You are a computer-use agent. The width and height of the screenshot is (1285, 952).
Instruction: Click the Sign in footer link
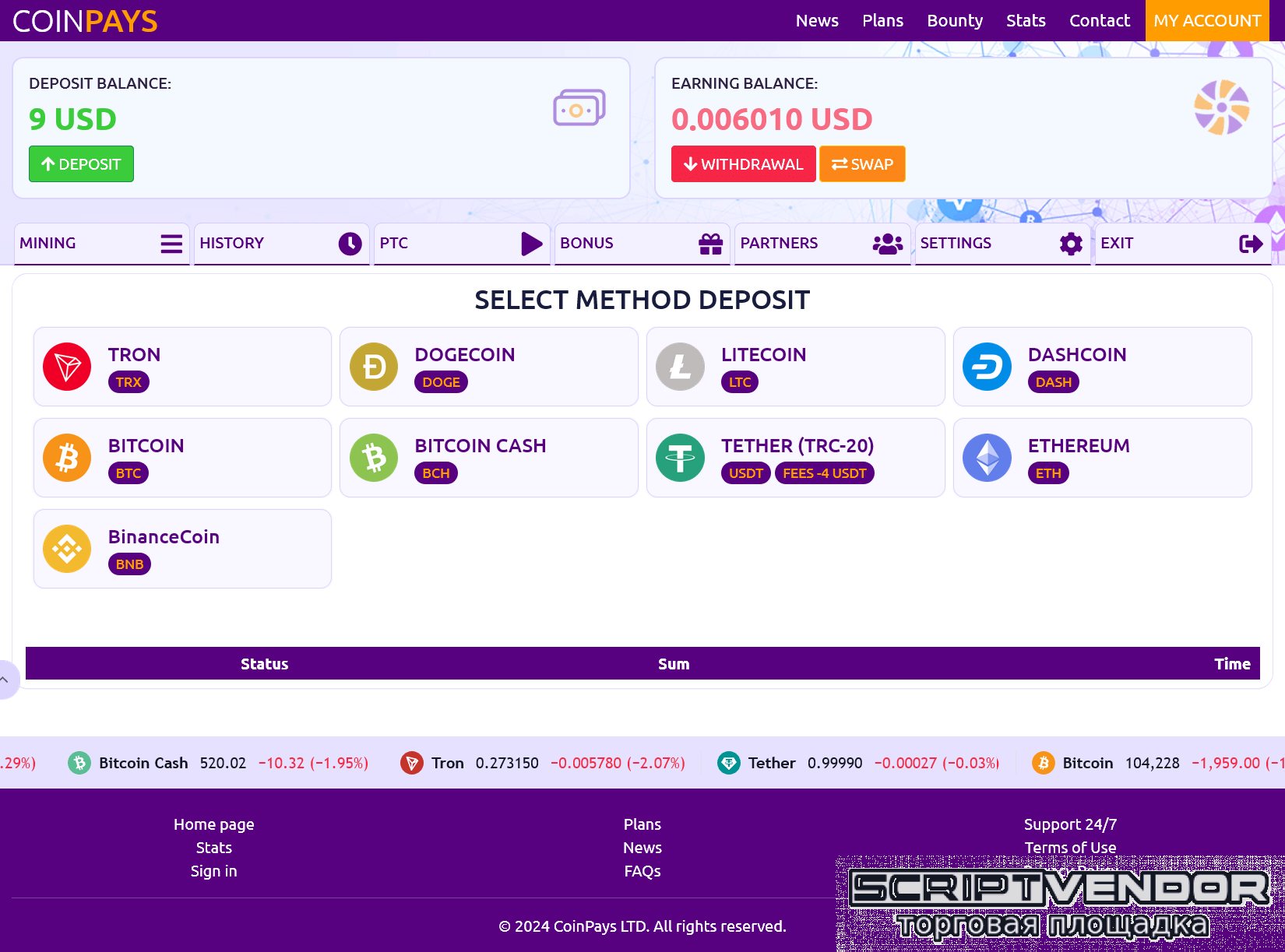pos(214,871)
